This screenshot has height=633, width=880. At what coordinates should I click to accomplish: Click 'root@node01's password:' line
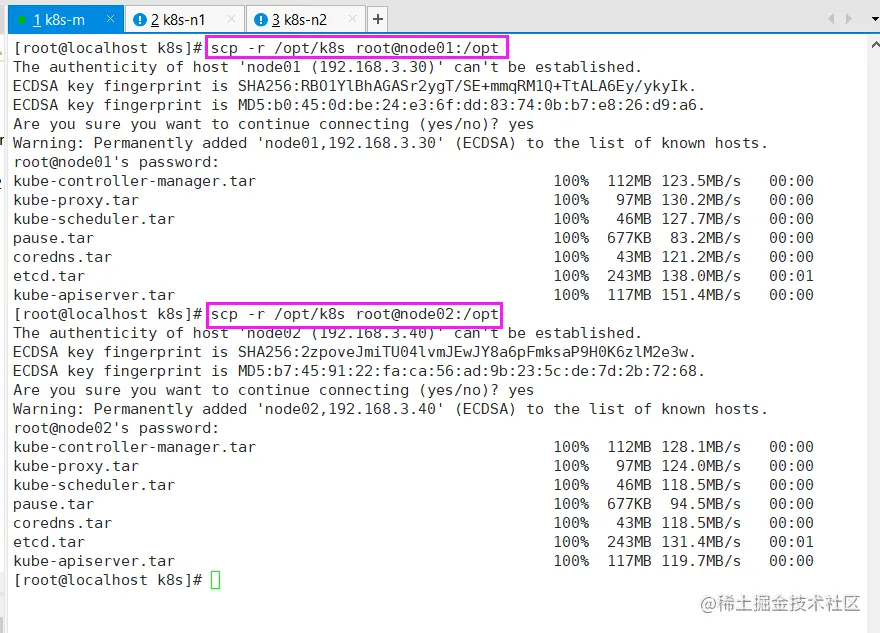116,162
